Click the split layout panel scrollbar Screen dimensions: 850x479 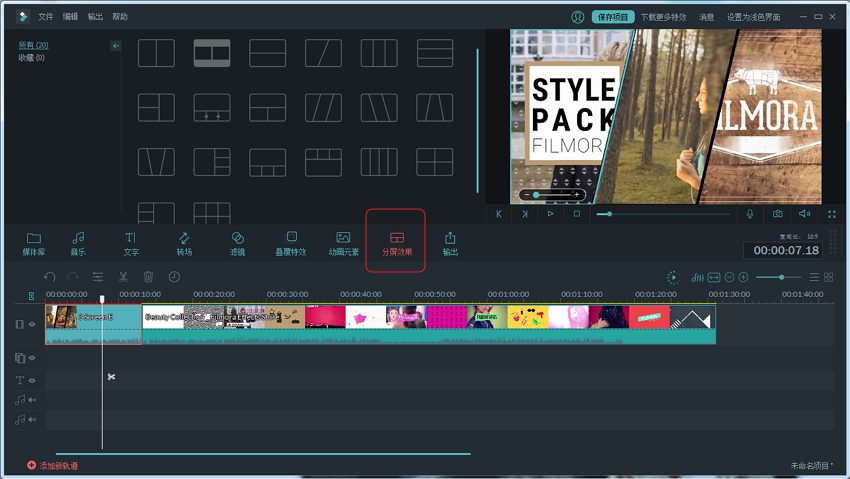tap(477, 121)
